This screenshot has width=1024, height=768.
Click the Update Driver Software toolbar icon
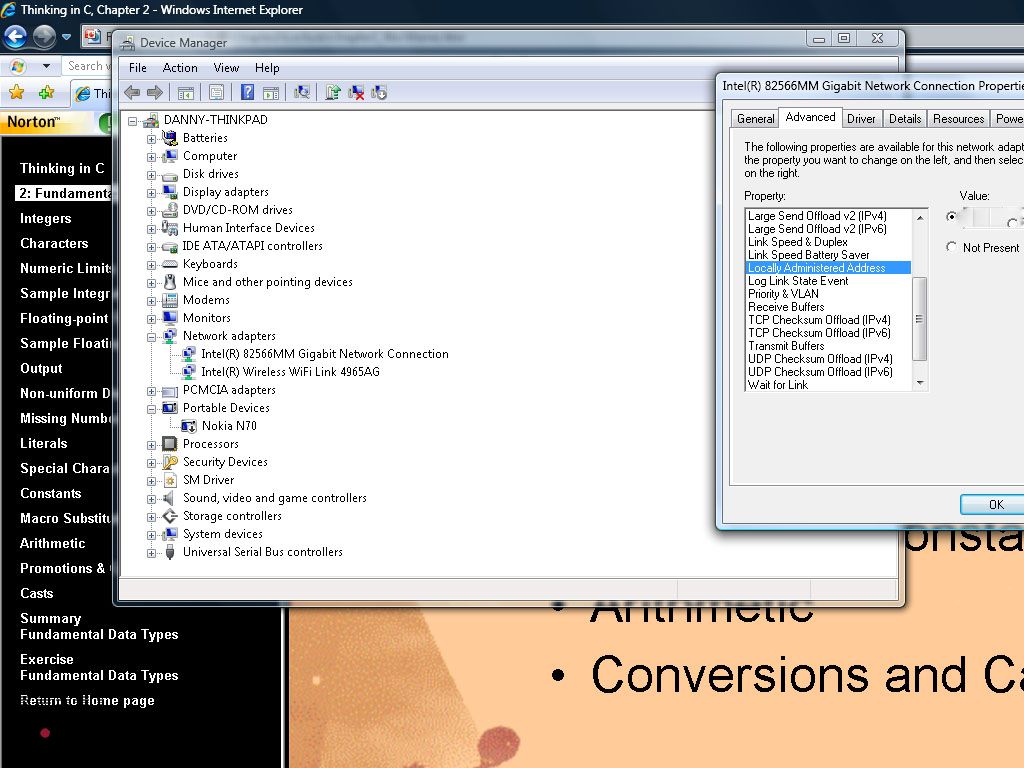[x=333, y=92]
